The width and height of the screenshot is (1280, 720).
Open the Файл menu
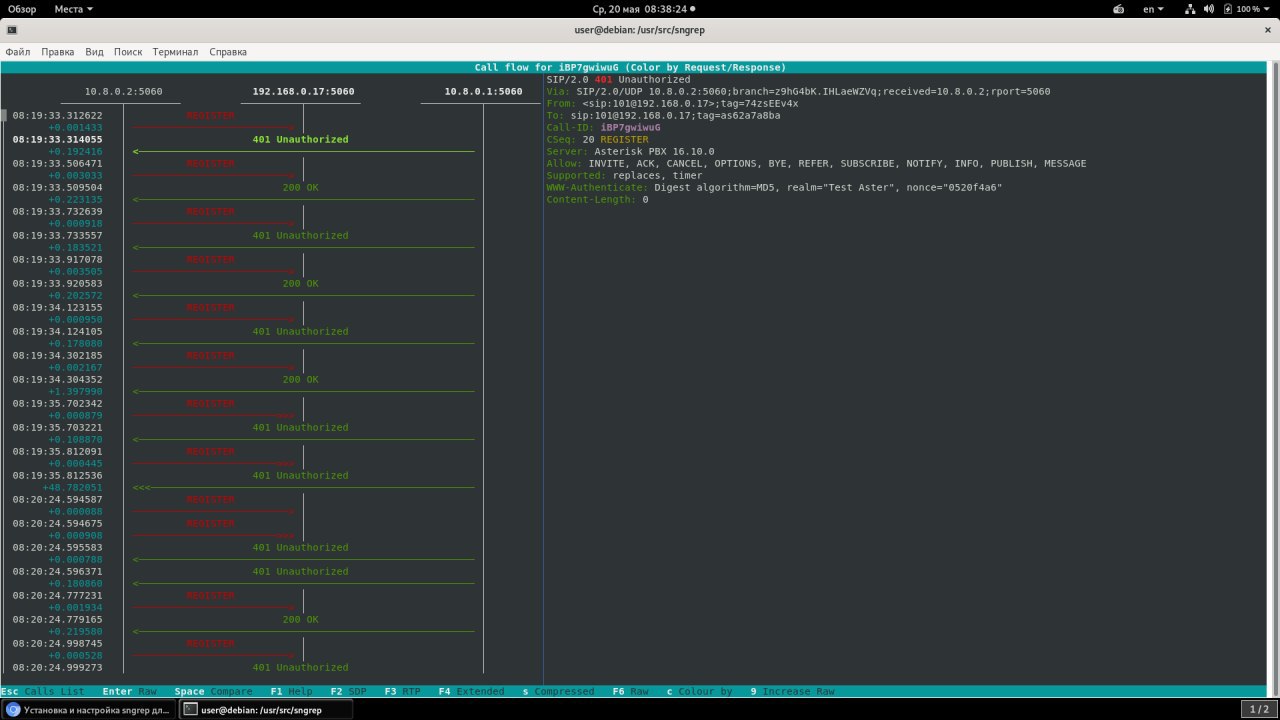18,52
